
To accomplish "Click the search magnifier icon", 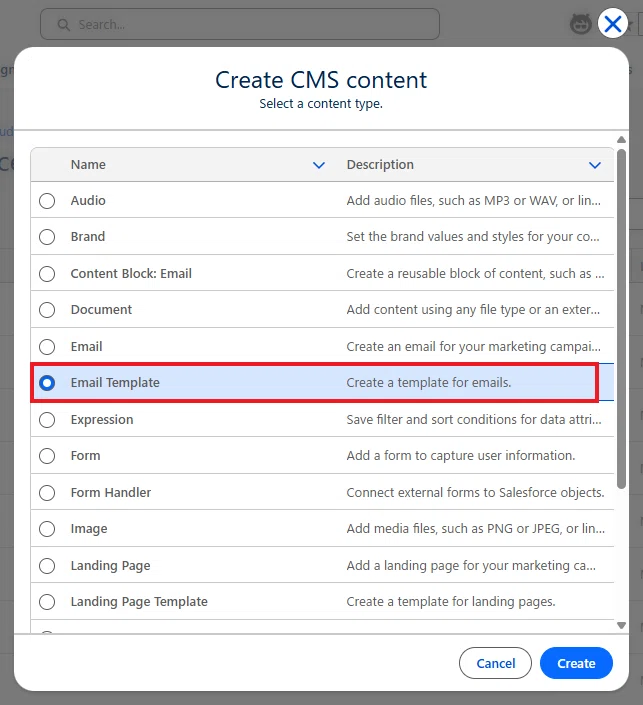I will (64, 25).
